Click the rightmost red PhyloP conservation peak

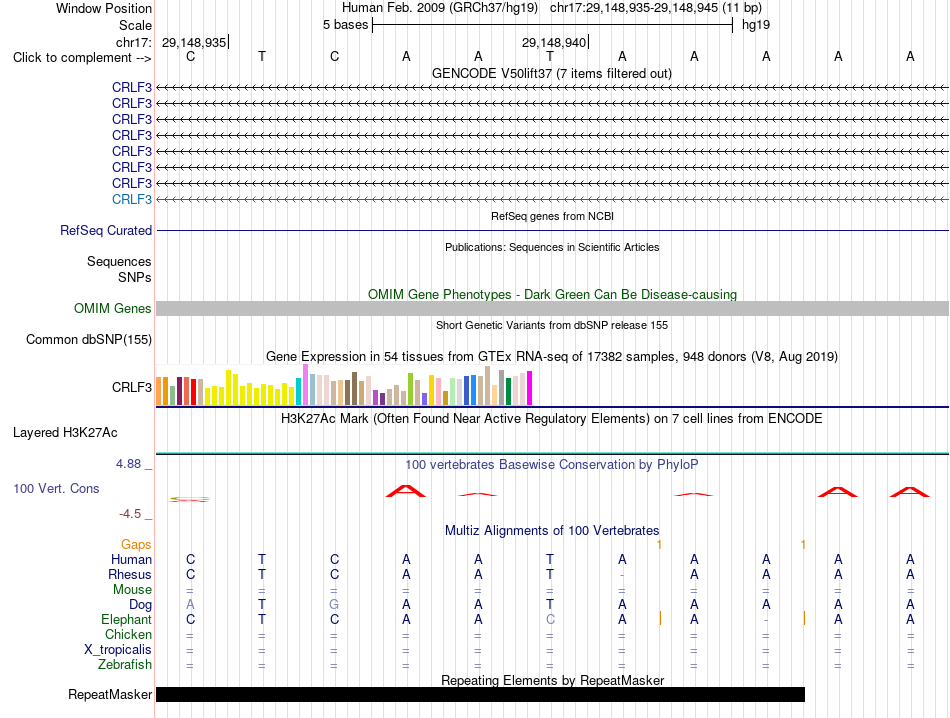(x=909, y=491)
